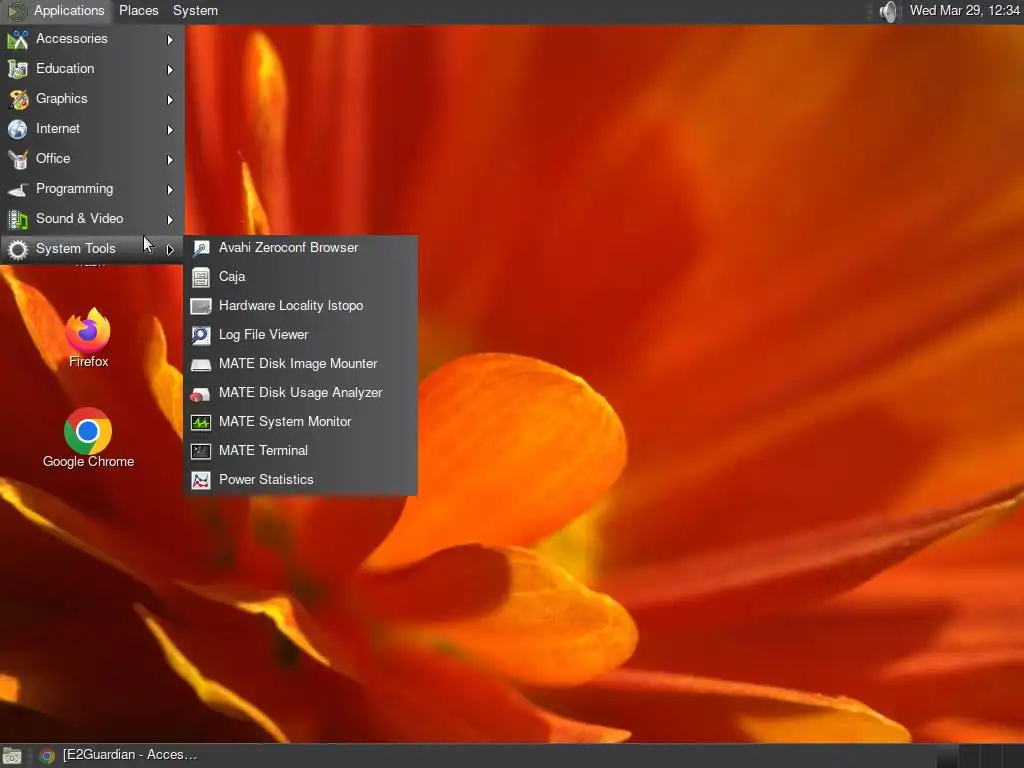Expand the Graphics submenu arrow
Viewport: 1024px width, 768px height.
170,100
